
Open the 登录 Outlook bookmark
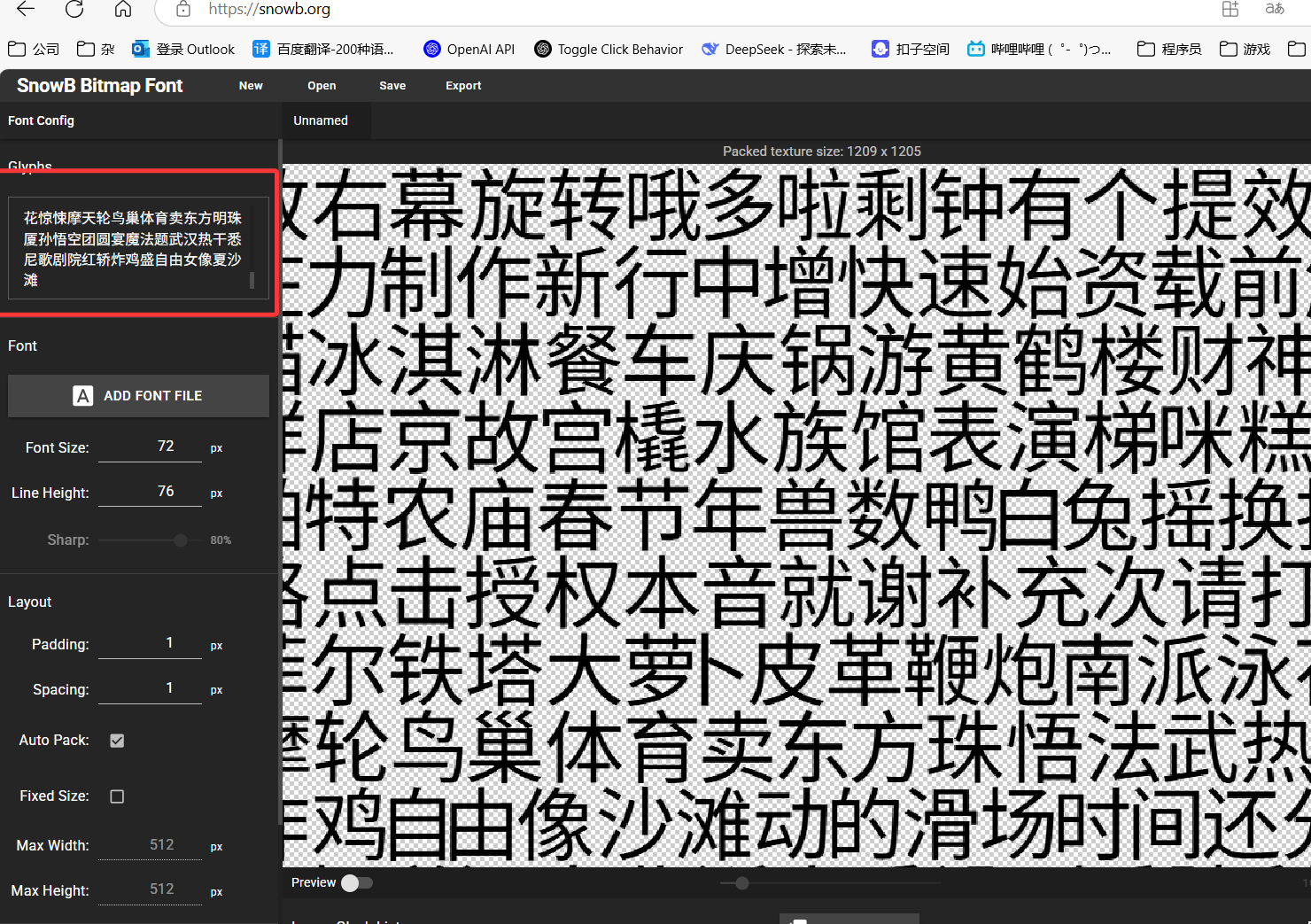183,49
